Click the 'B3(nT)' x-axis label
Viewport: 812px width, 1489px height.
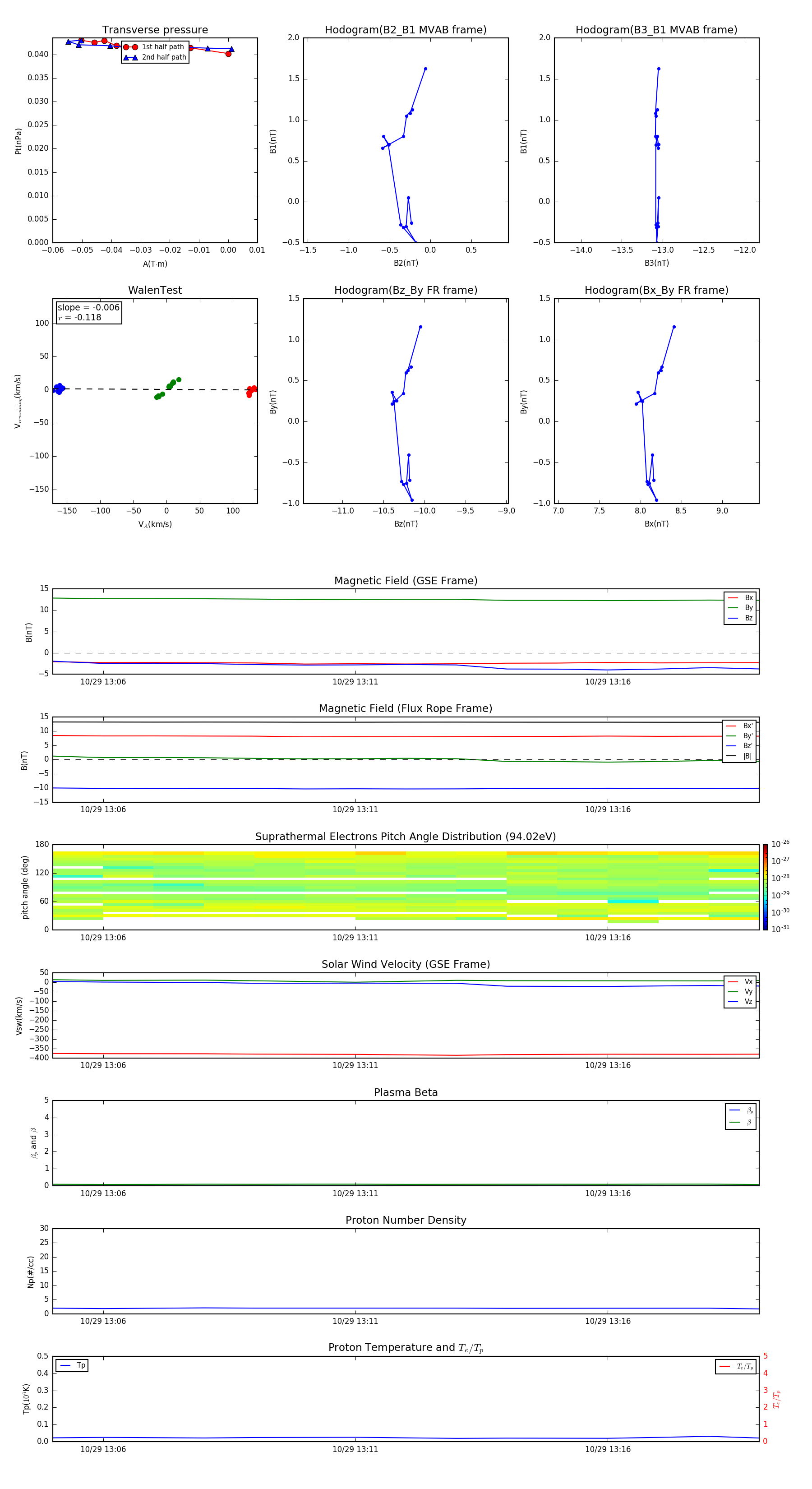(656, 263)
